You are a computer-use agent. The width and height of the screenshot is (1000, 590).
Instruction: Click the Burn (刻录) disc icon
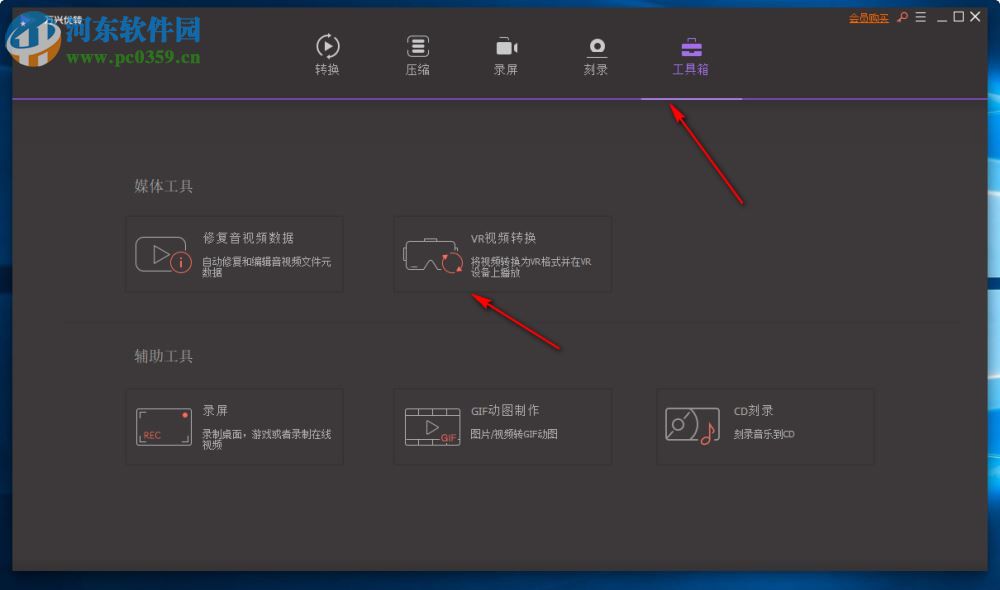point(597,44)
